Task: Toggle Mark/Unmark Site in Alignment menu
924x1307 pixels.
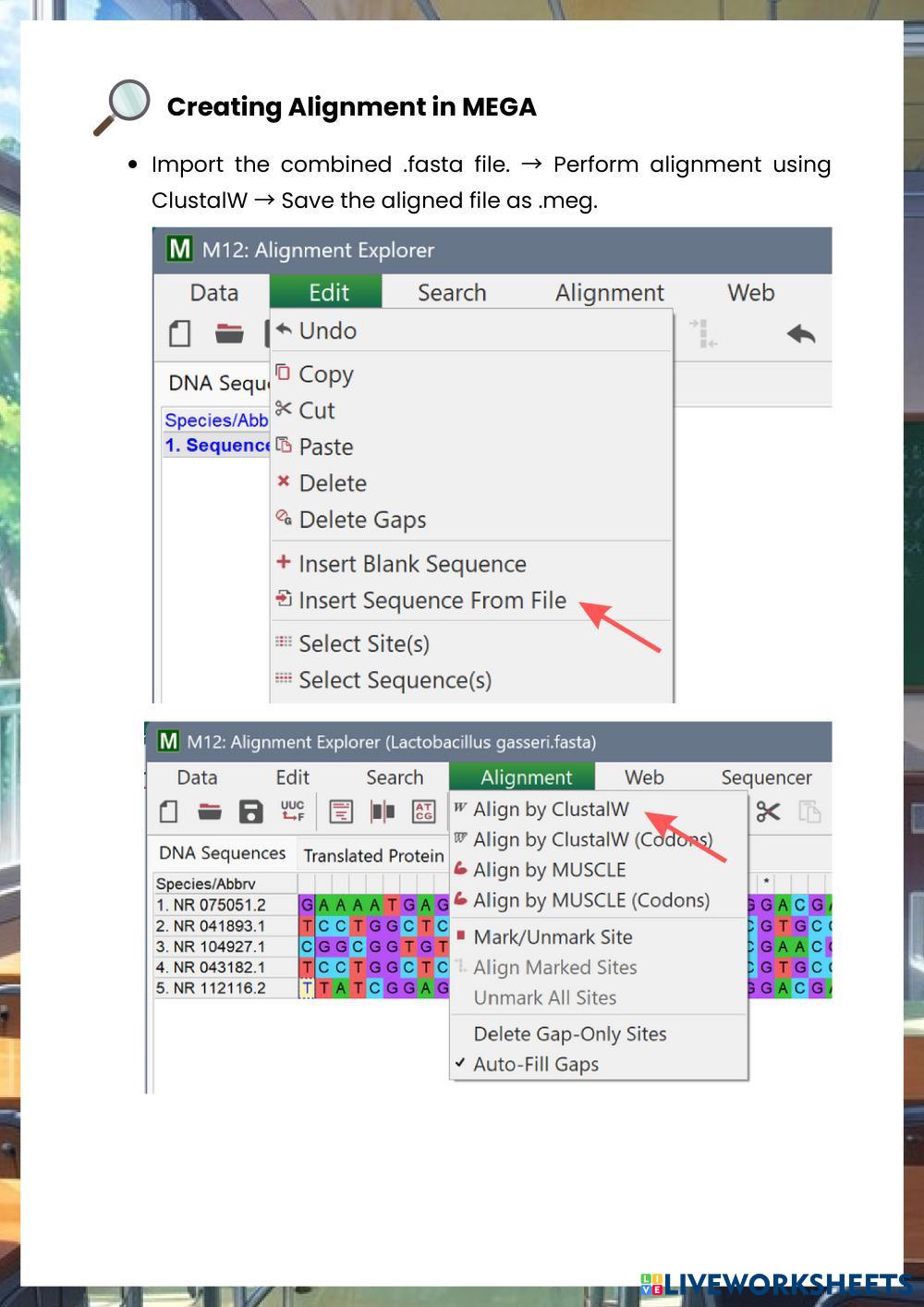Action: [553, 936]
